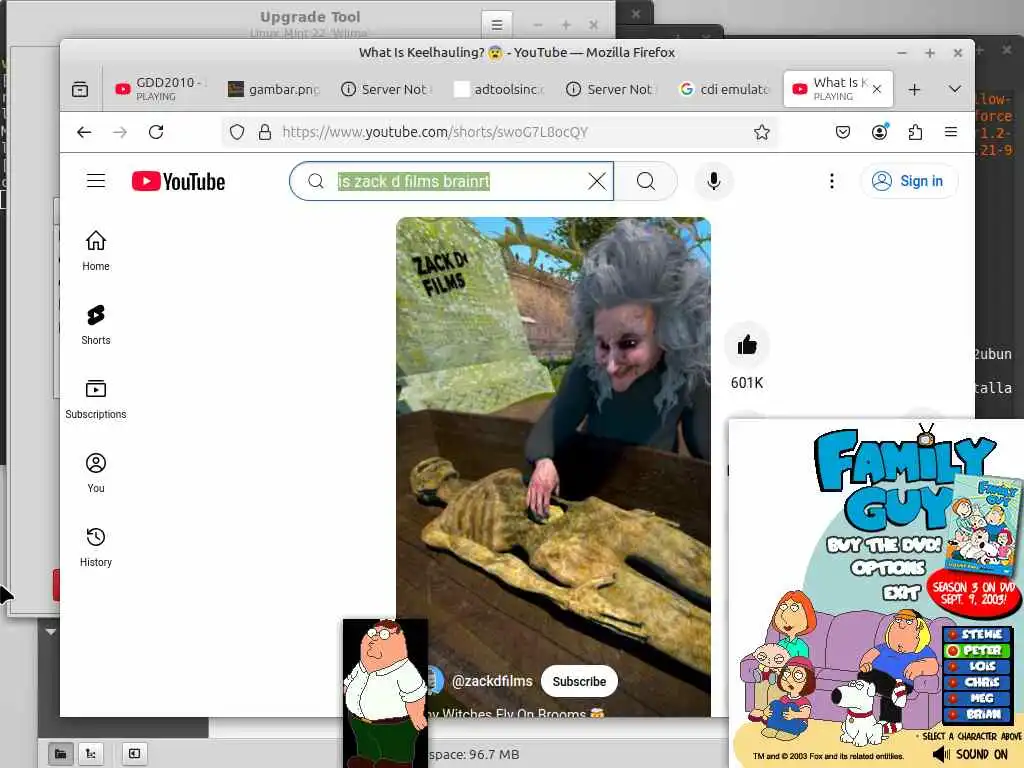Reload the page in Firefox
Screen dimensions: 1024x768
[x=156, y=132]
